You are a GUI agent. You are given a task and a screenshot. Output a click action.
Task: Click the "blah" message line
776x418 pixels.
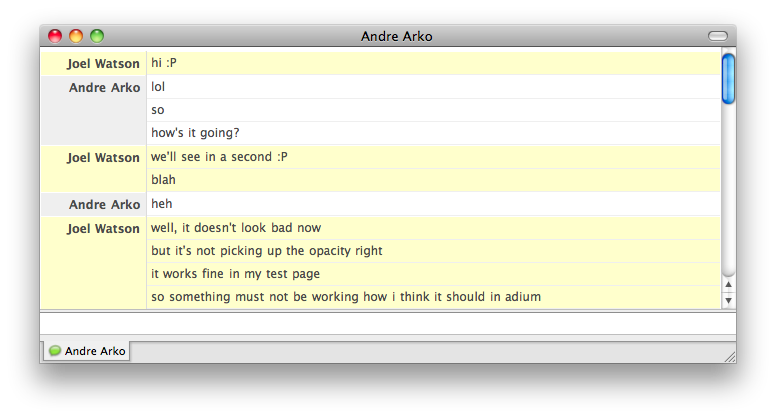pos(163,180)
